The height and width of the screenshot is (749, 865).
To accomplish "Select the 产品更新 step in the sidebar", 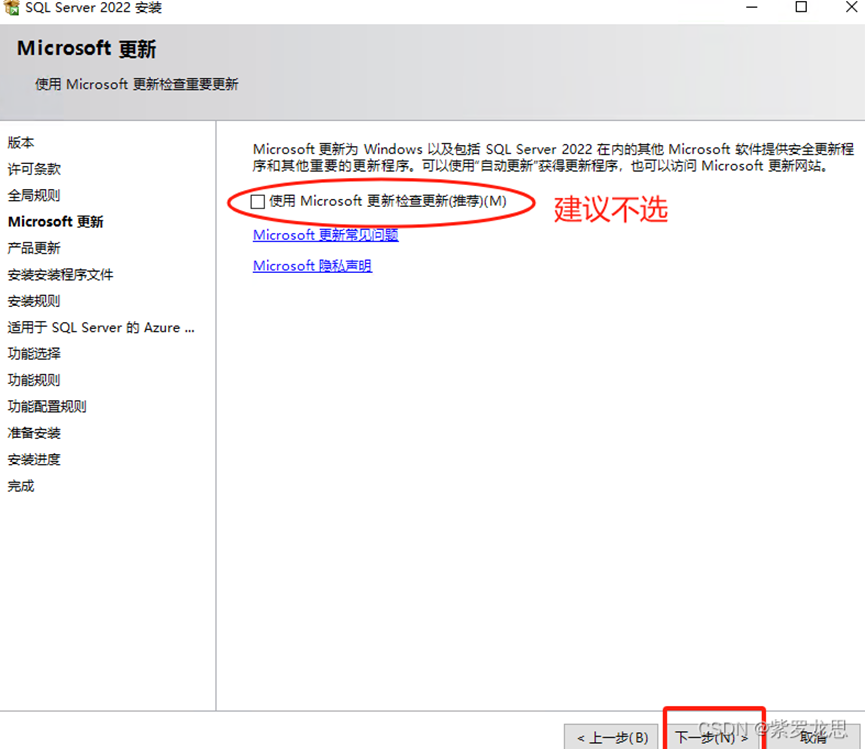I will 34,248.
